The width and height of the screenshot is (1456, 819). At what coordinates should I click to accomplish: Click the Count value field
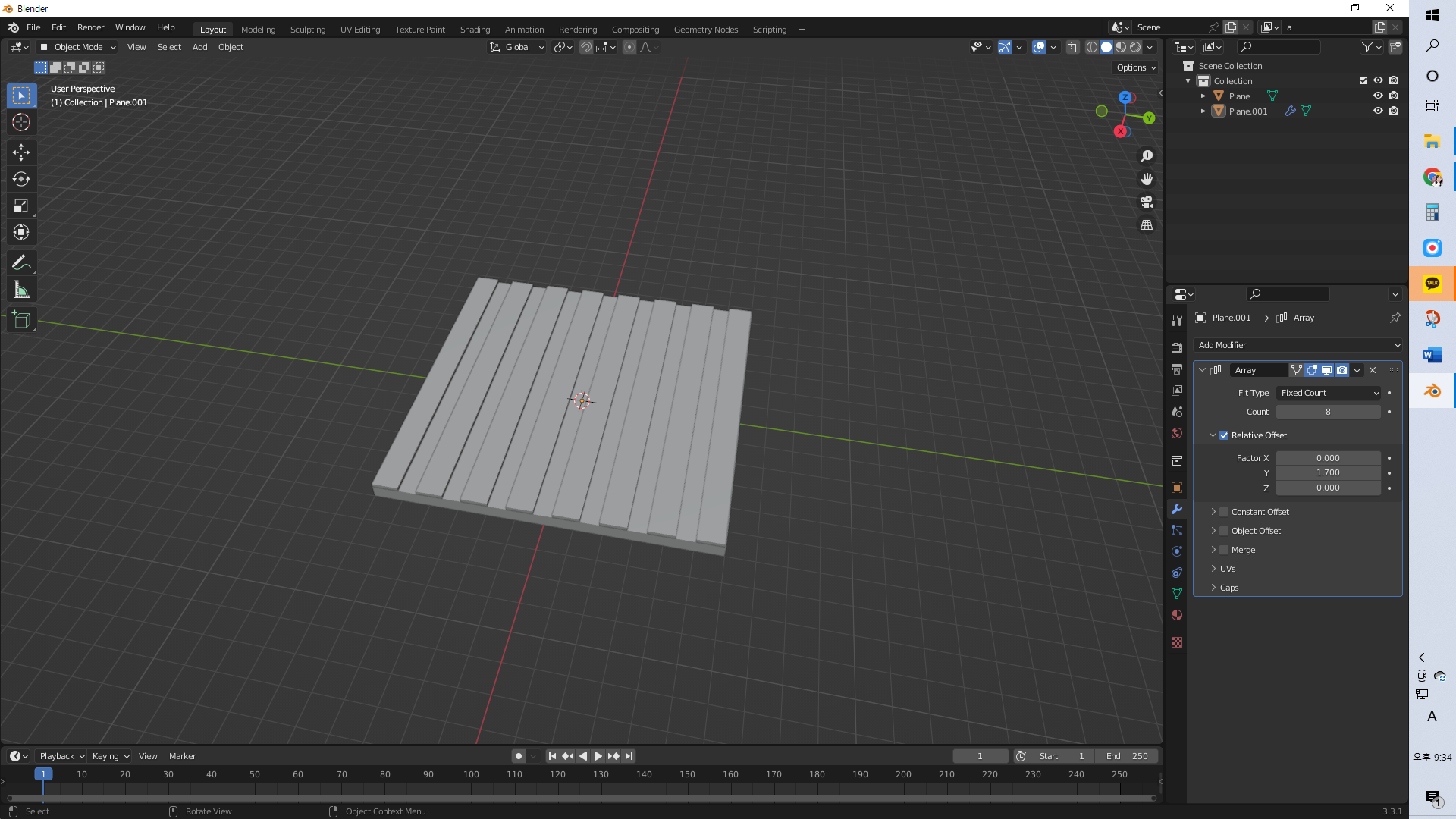1328,412
